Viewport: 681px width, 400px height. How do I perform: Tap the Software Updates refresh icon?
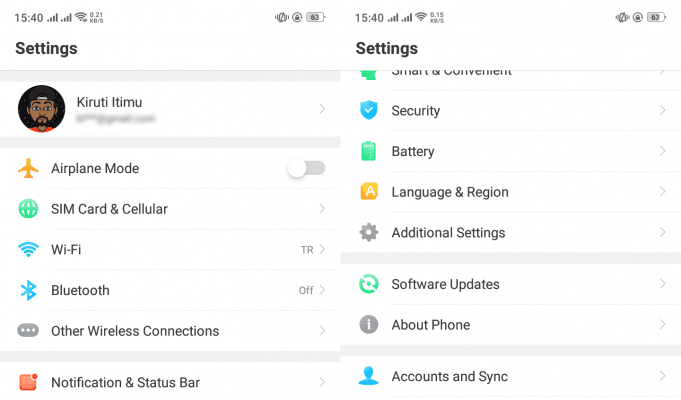(369, 284)
